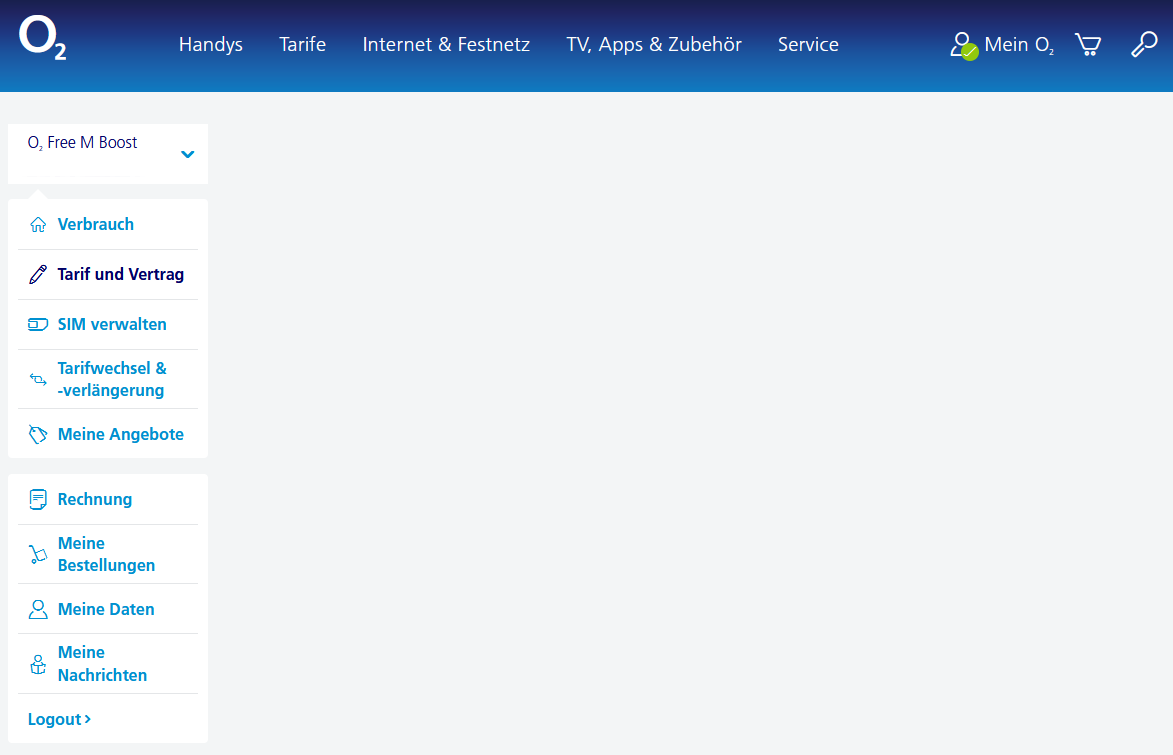Open Meine Nachrichten
The width and height of the screenshot is (1173, 755).
(x=102, y=664)
